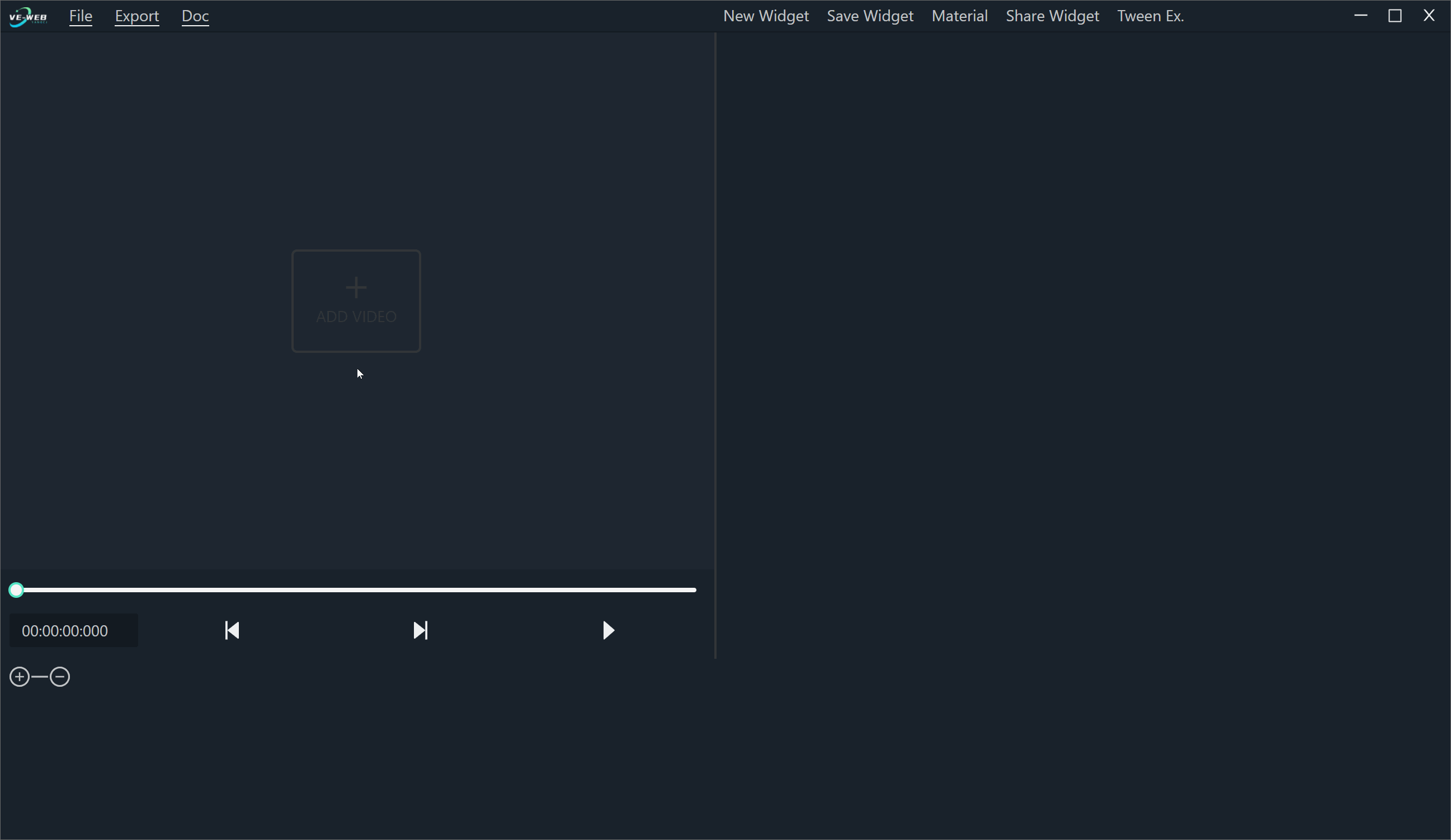The height and width of the screenshot is (840, 1451).
Task: Click the middle of the timeline track
Action: coord(357,589)
